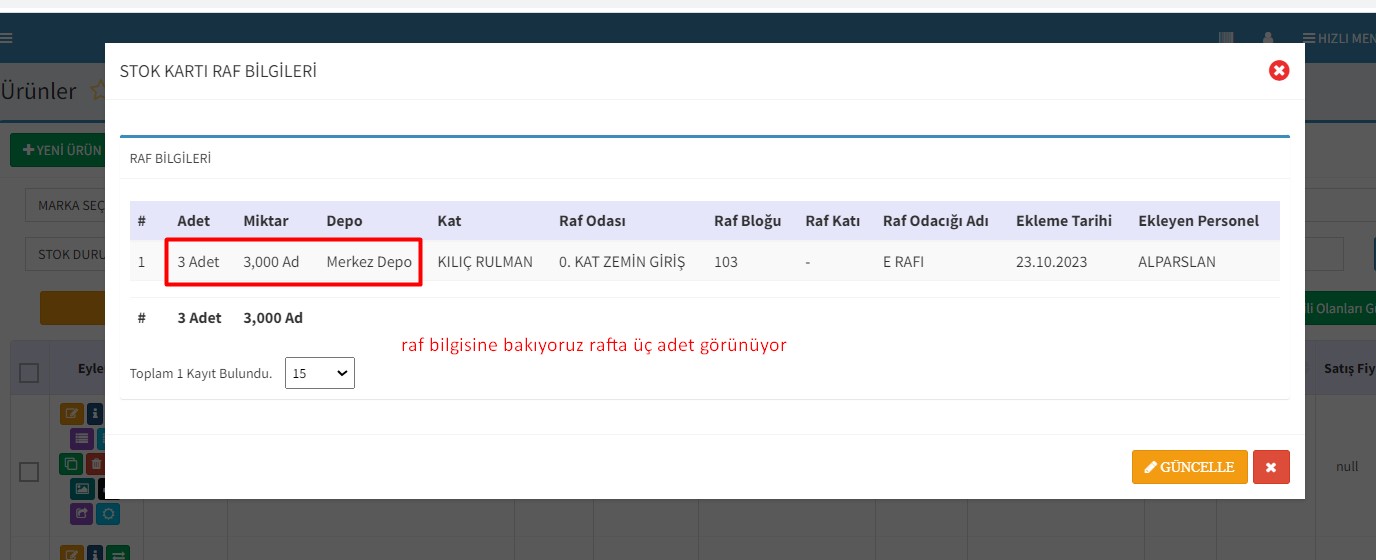This screenshot has height=560, width=1376.
Task: Expand the MARKA SEÇ brand dropdown
Action: click(66, 205)
